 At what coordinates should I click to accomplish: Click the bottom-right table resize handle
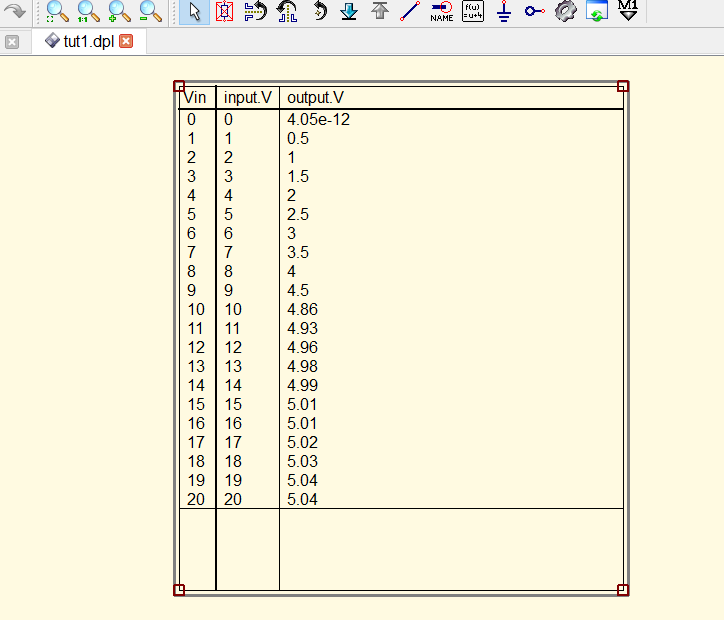622,590
